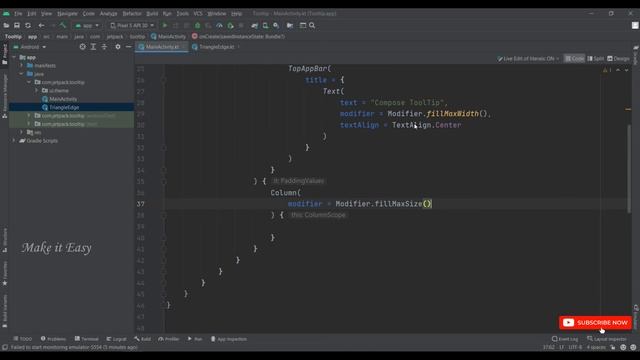Open the app run configuration dropdown
The height and width of the screenshot is (360, 640).
(x=87, y=25)
